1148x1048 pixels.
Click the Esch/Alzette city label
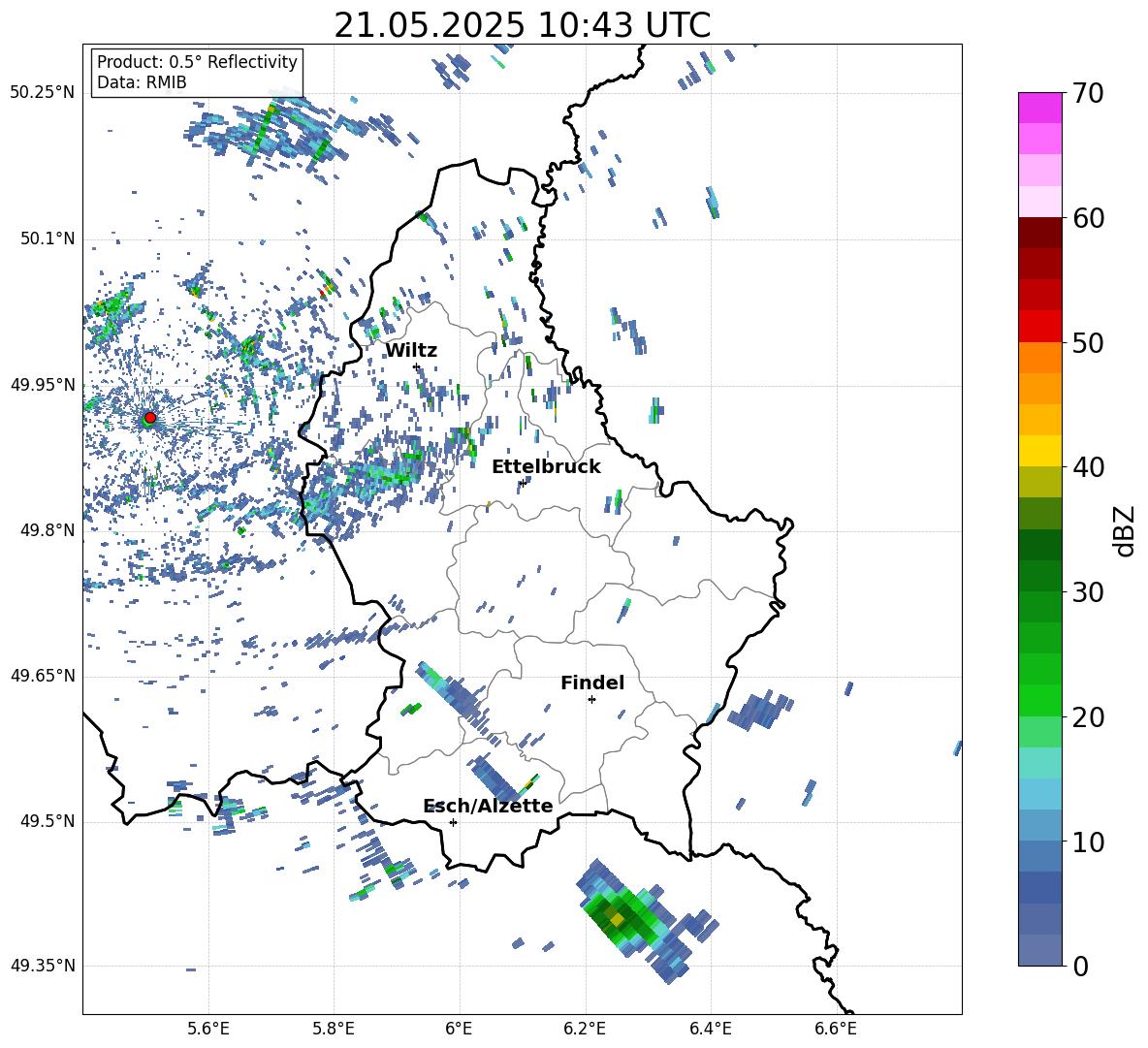[x=488, y=806]
